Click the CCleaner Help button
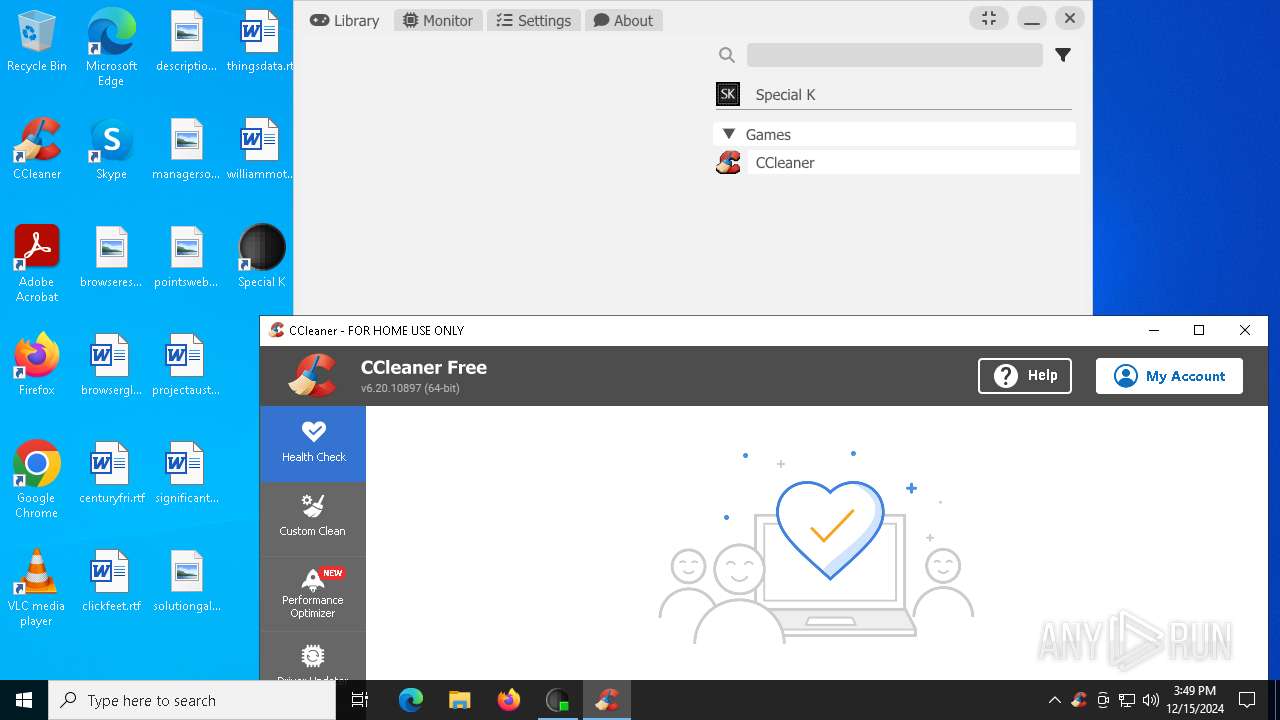Viewport: 1280px width, 720px height. click(x=1024, y=376)
